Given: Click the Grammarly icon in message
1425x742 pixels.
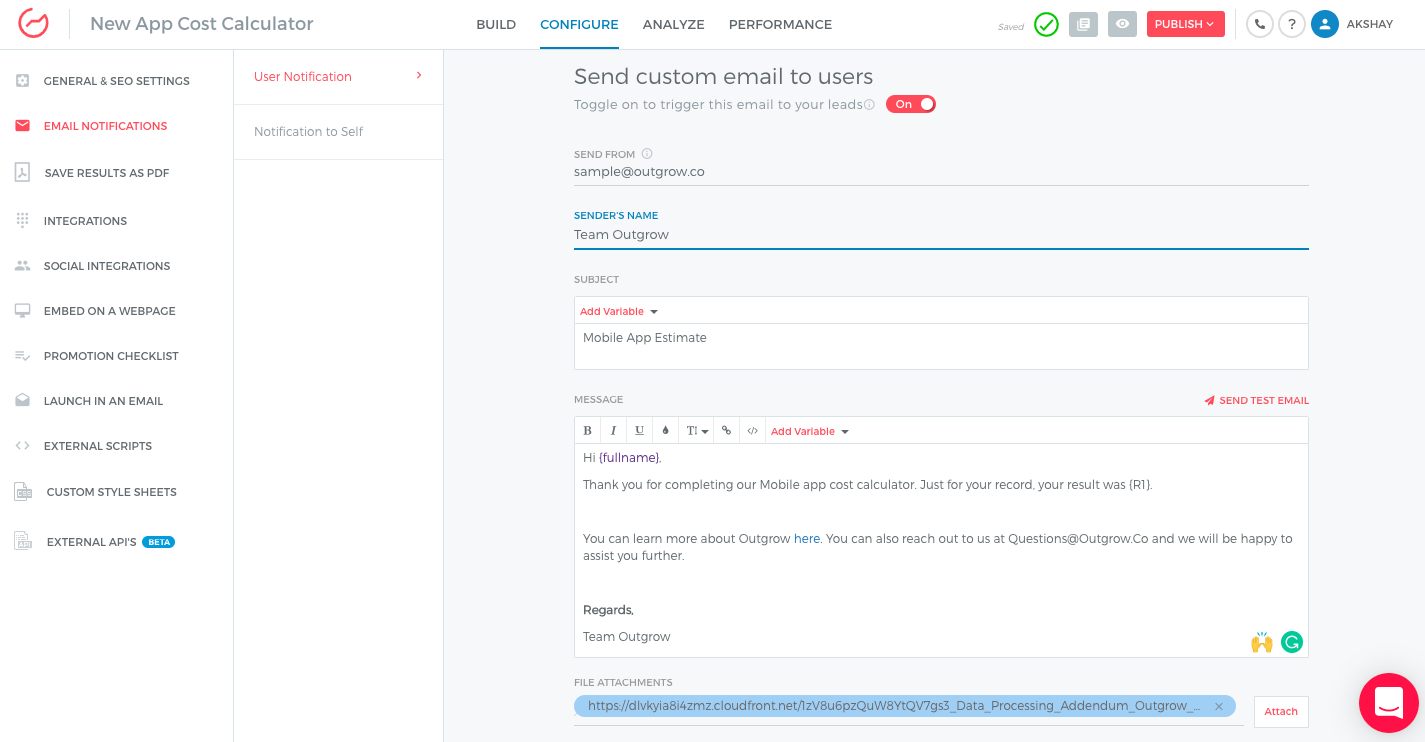Looking at the screenshot, I should point(1292,642).
